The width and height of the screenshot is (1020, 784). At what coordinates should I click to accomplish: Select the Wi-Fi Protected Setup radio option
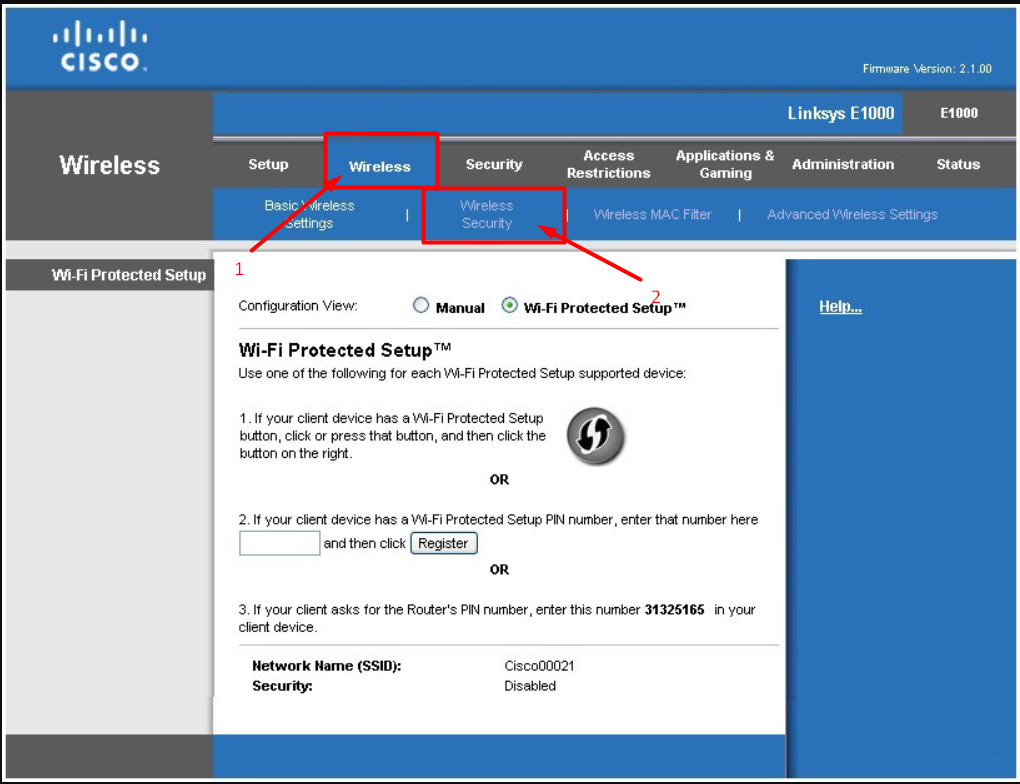coord(510,307)
